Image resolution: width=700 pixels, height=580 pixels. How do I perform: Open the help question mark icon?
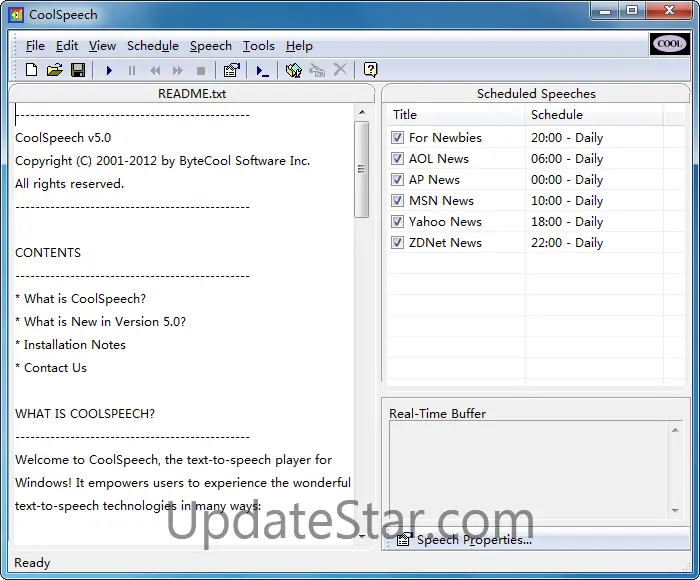click(370, 70)
